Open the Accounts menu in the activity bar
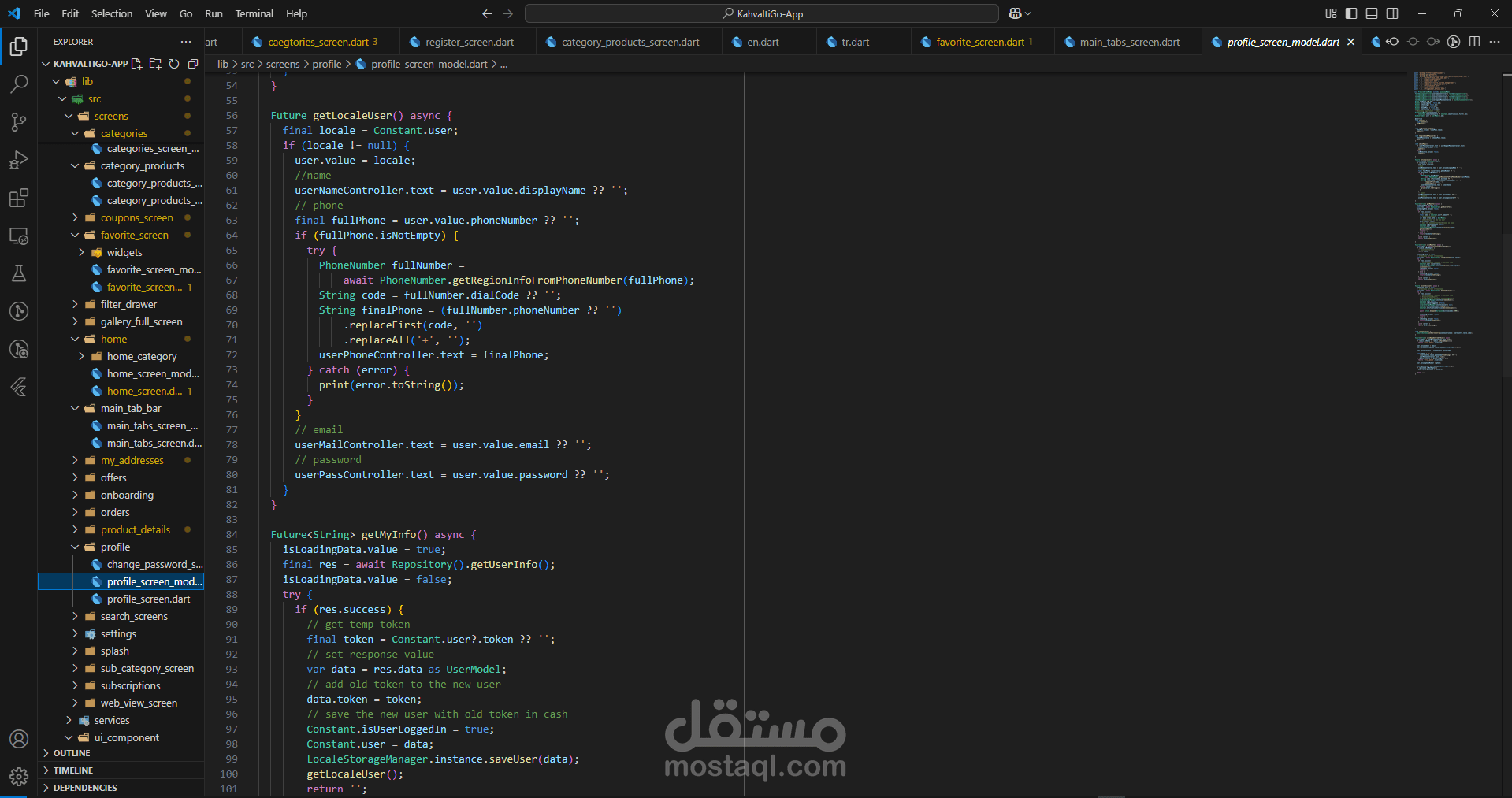The height and width of the screenshot is (798, 1512). tap(19, 739)
